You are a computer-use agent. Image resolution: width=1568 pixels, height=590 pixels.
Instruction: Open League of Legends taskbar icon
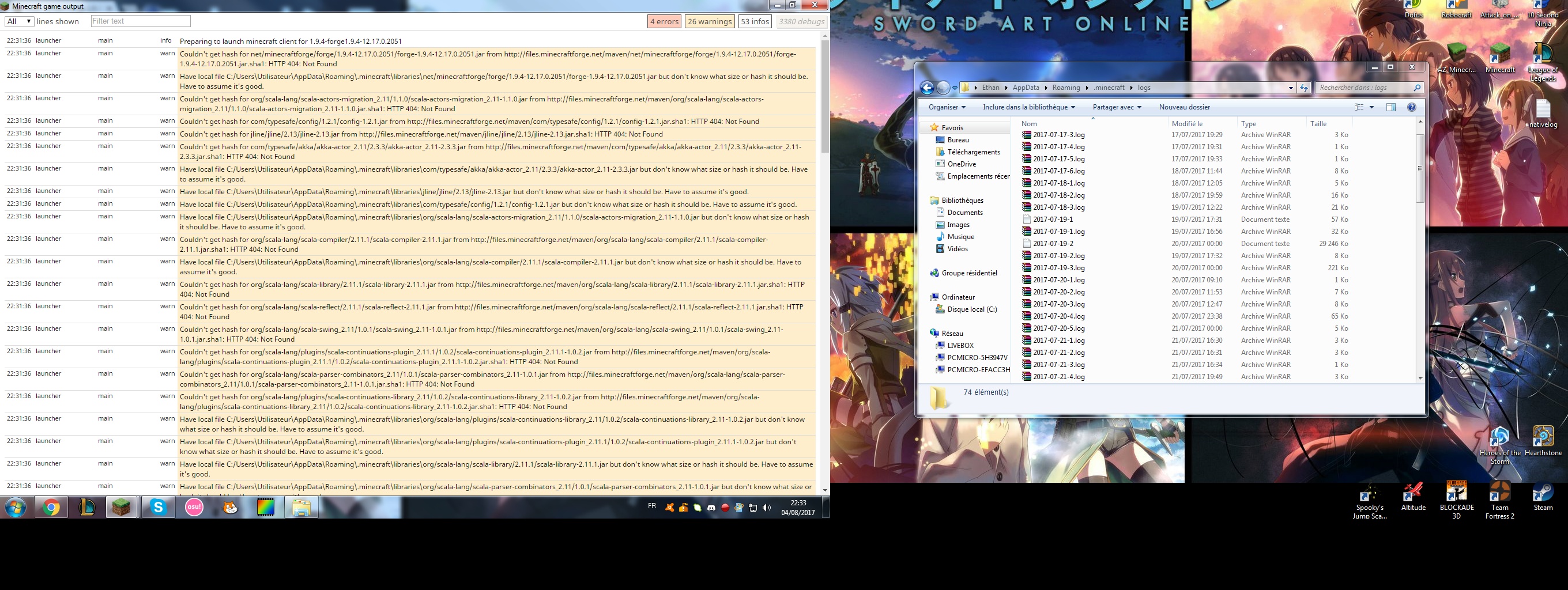[x=87, y=507]
